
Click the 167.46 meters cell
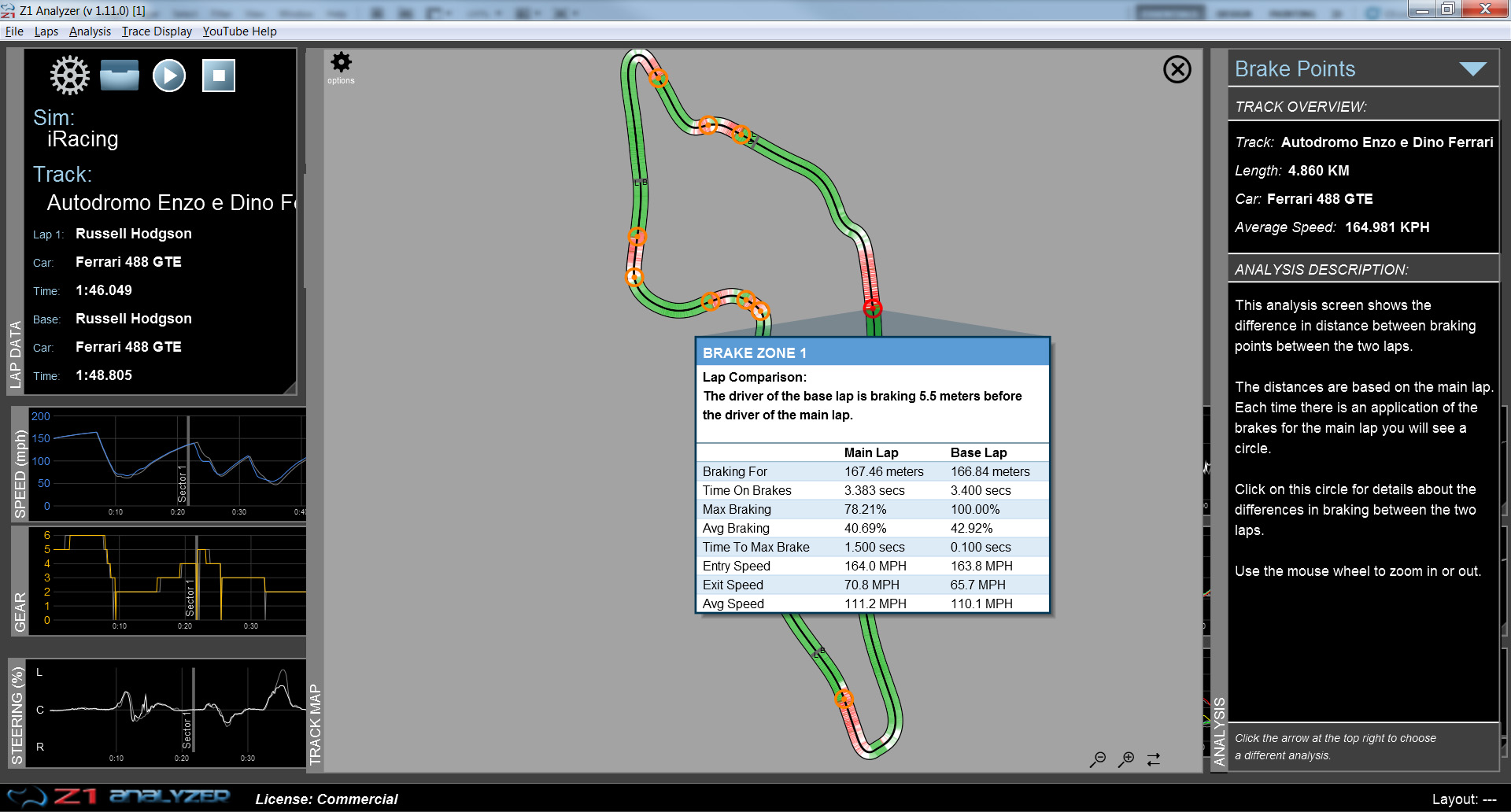click(x=884, y=471)
